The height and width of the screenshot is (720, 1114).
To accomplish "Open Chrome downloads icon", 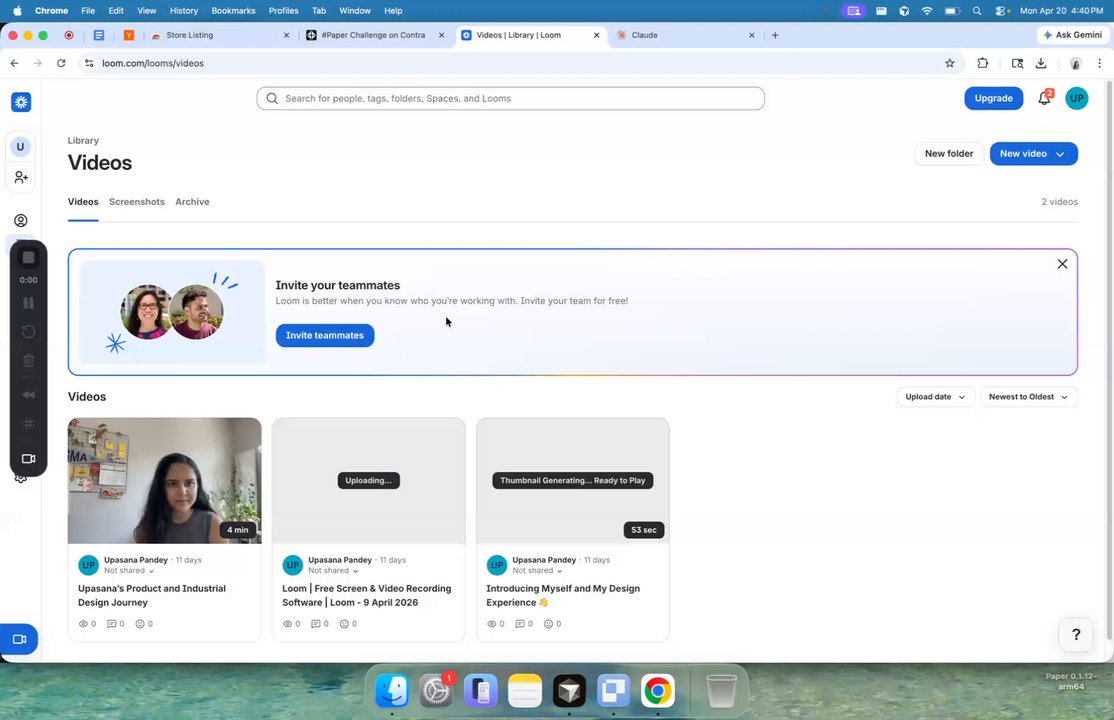I will (x=1041, y=63).
